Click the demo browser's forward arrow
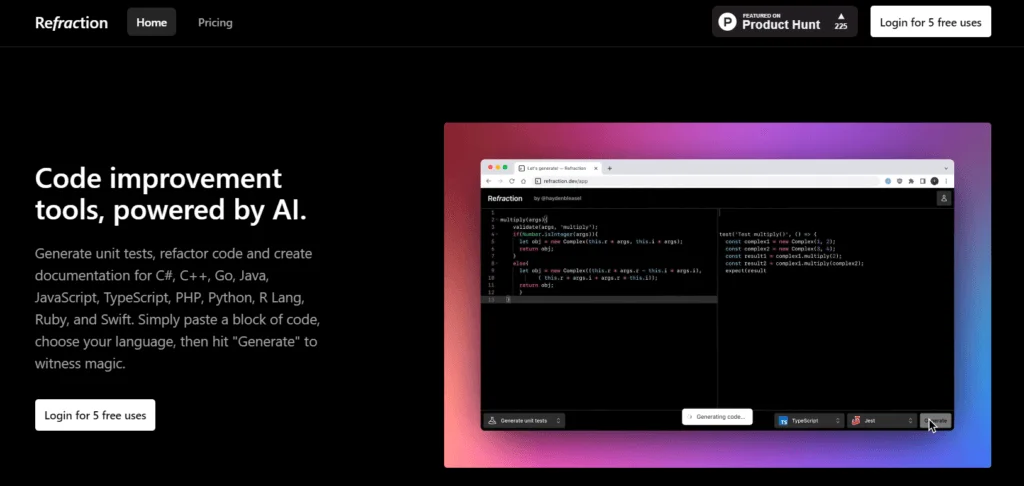The image size is (1024, 486). [500, 181]
